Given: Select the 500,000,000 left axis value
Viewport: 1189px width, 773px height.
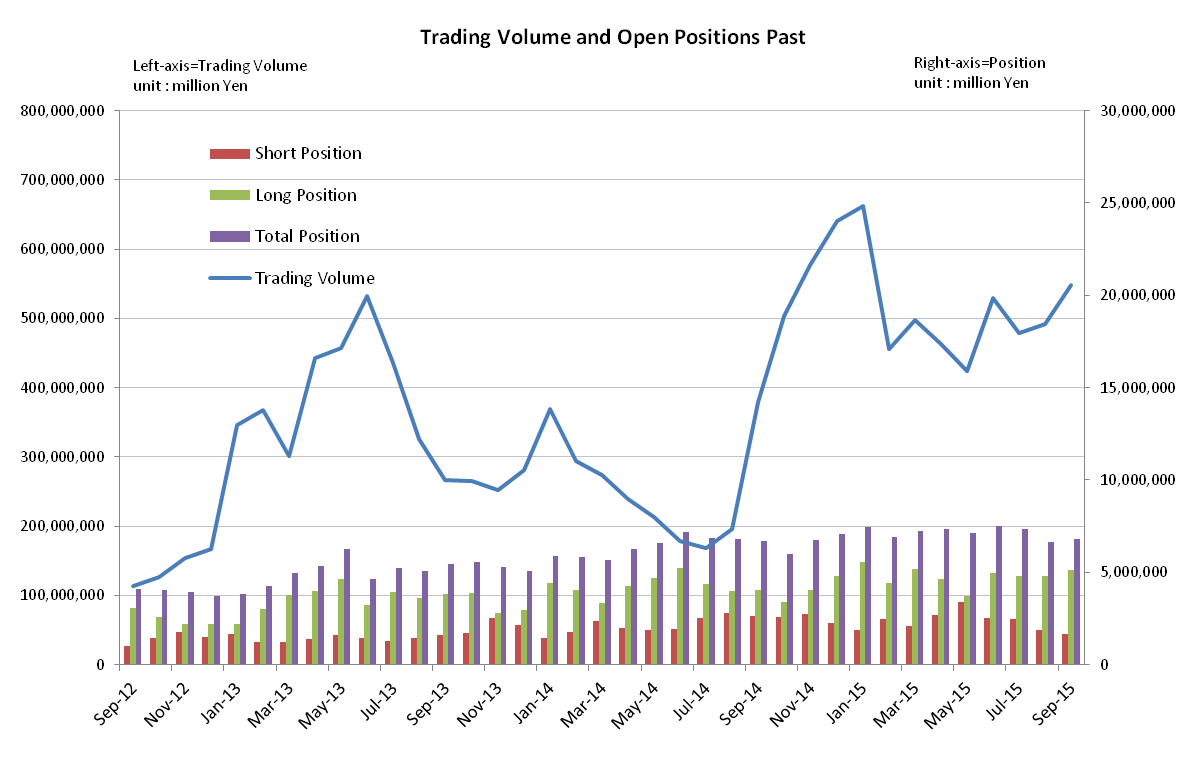Looking at the screenshot, I should tap(62, 319).
